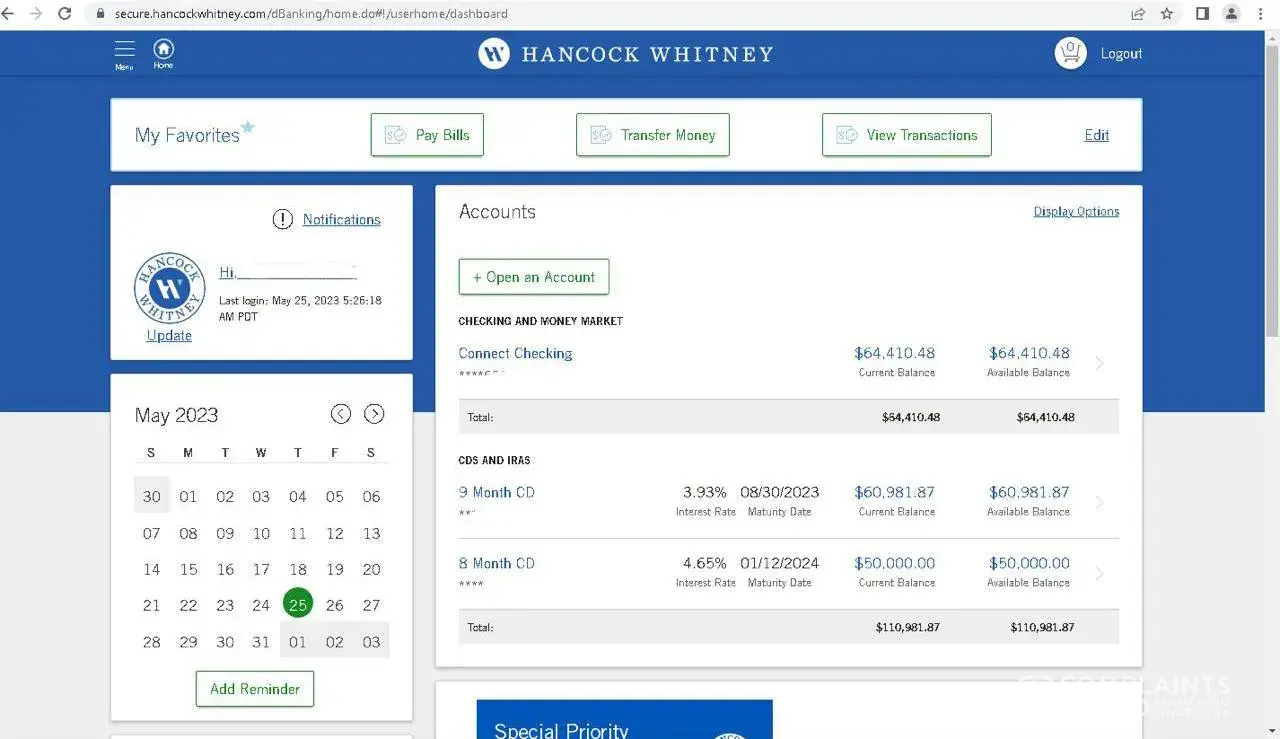Reload the page
The height and width of the screenshot is (739, 1280).
point(65,14)
